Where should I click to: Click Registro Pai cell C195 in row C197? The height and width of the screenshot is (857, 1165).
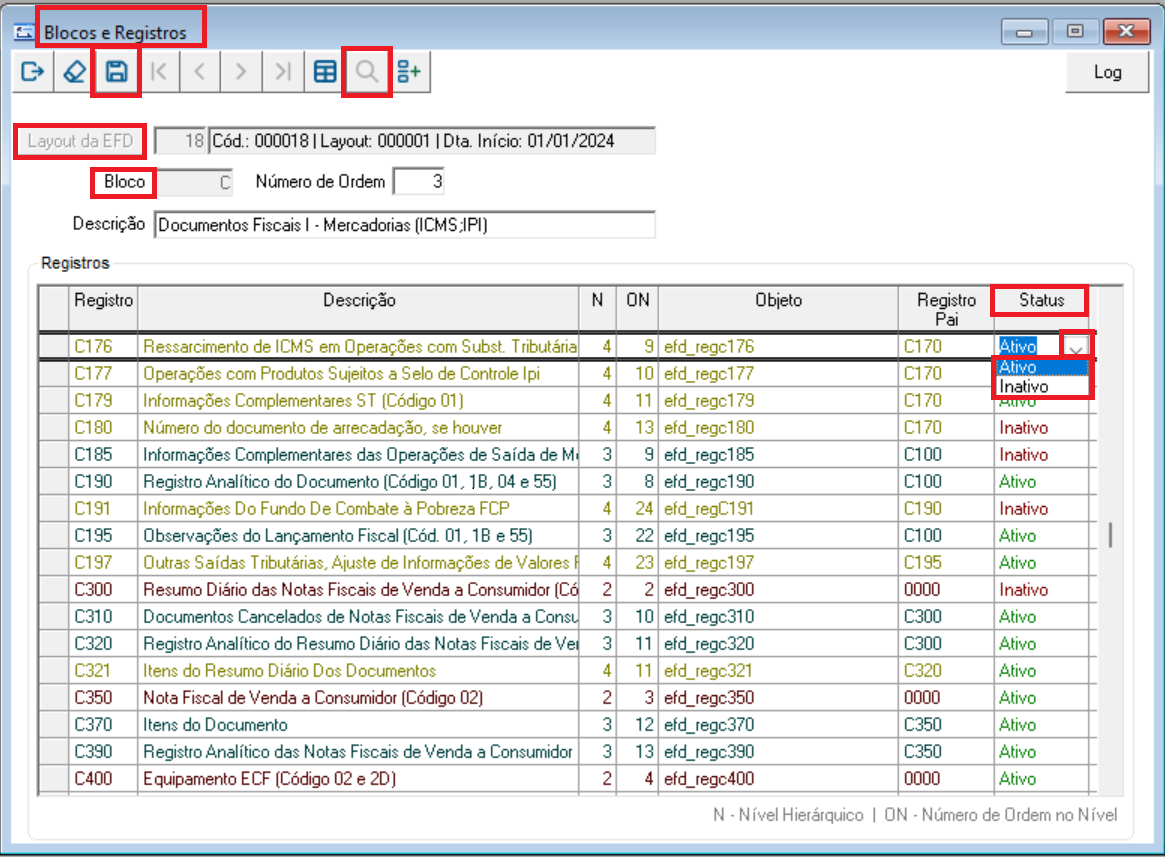pos(946,563)
